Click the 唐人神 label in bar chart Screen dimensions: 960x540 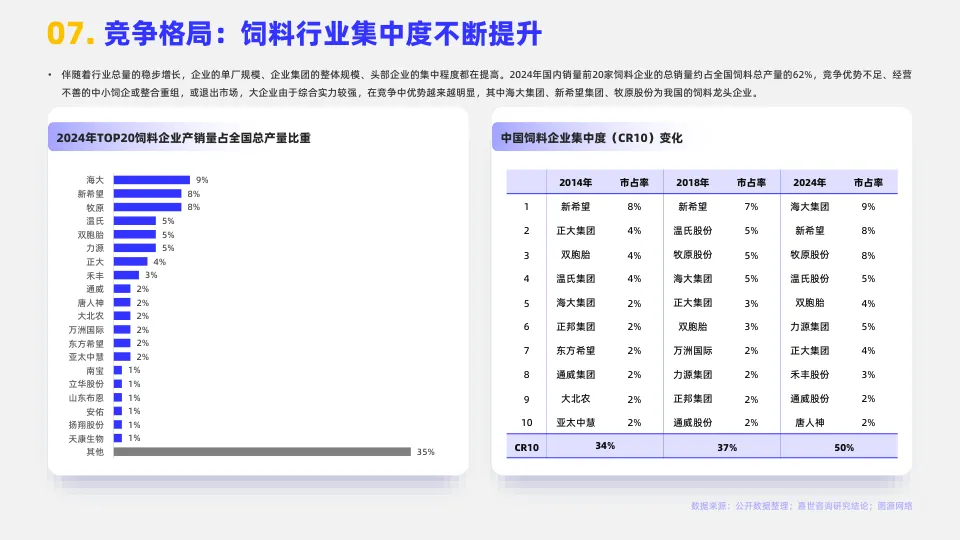[91, 302]
